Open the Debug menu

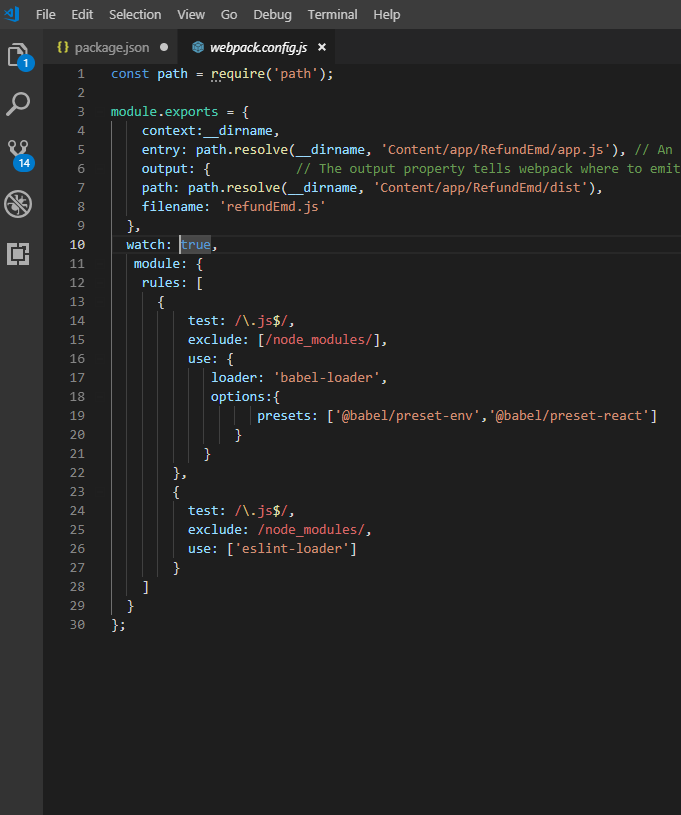(272, 15)
